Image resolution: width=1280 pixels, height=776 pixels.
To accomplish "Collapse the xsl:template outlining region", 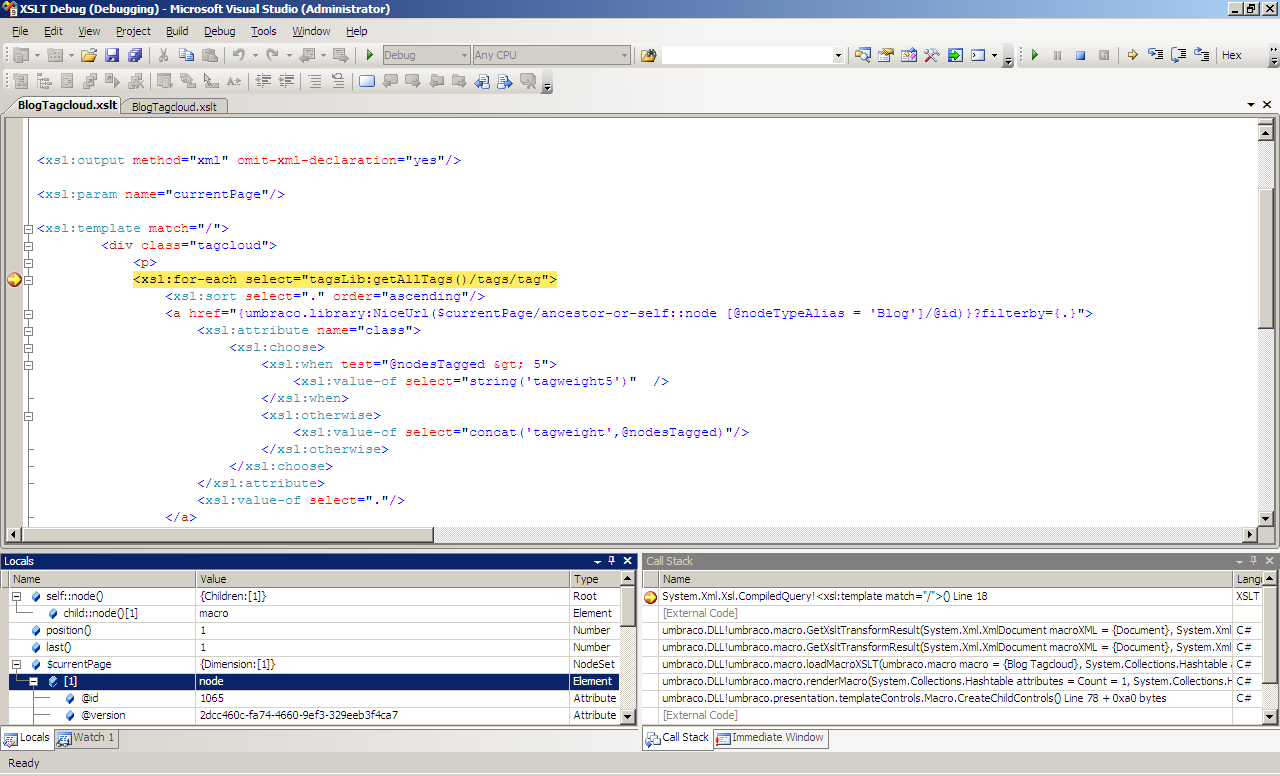I will click(x=29, y=229).
